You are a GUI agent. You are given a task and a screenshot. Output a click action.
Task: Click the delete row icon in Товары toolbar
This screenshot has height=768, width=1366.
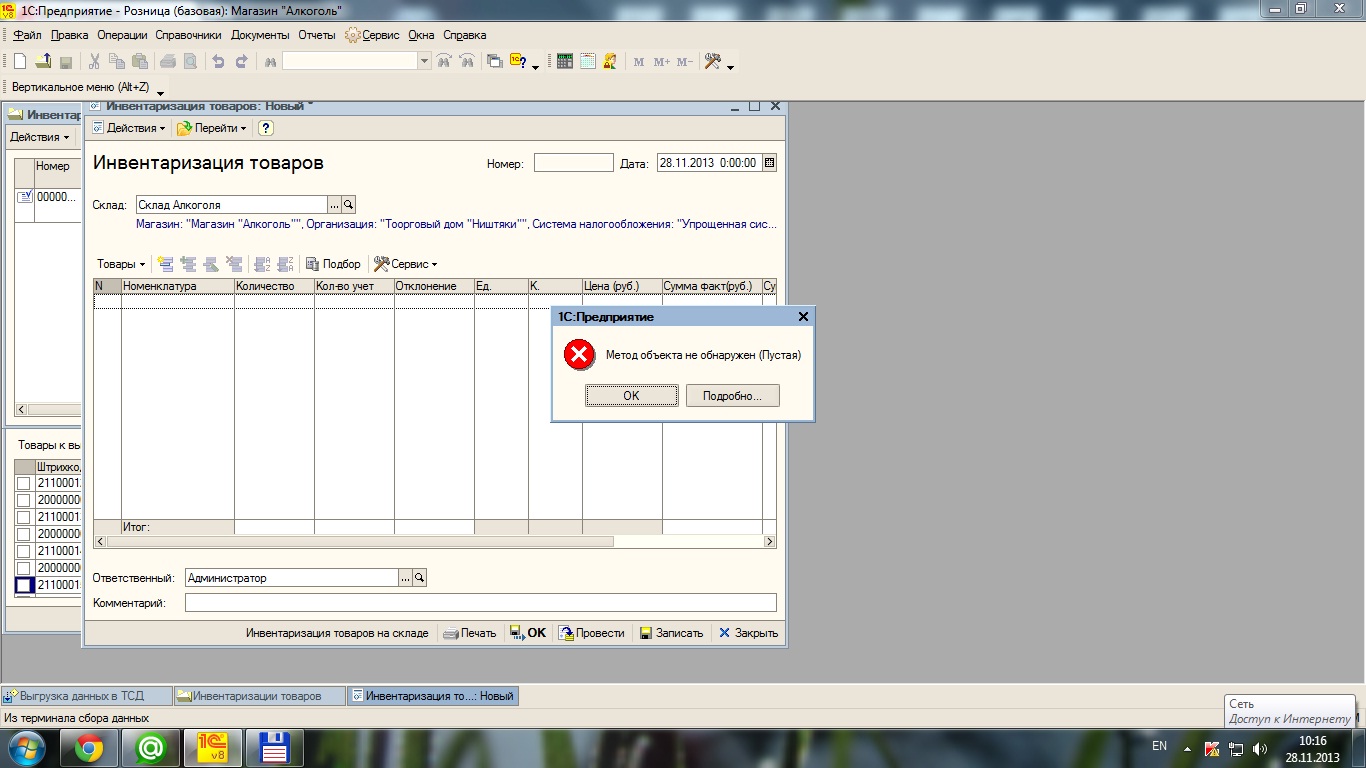pos(235,264)
